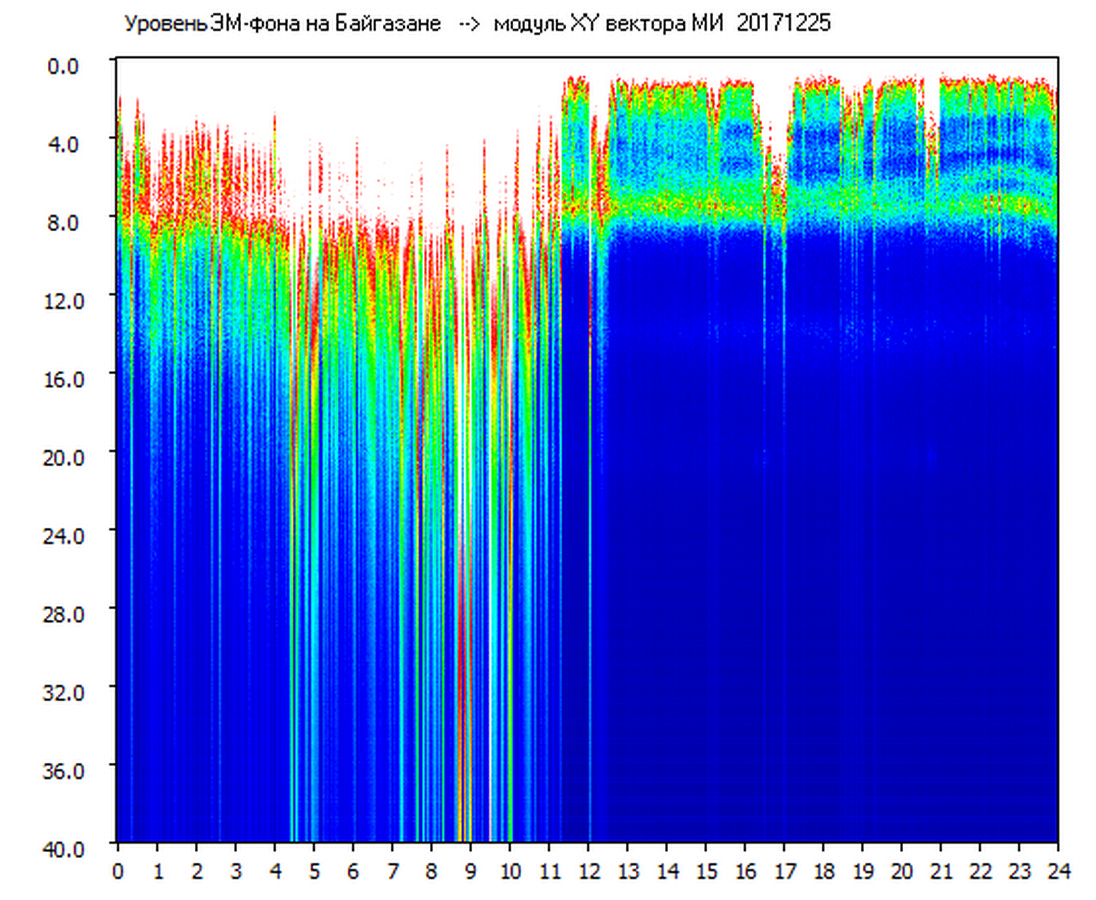Select hour 24 at the axis end
This screenshot has width=1096, height=900.
click(1058, 870)
